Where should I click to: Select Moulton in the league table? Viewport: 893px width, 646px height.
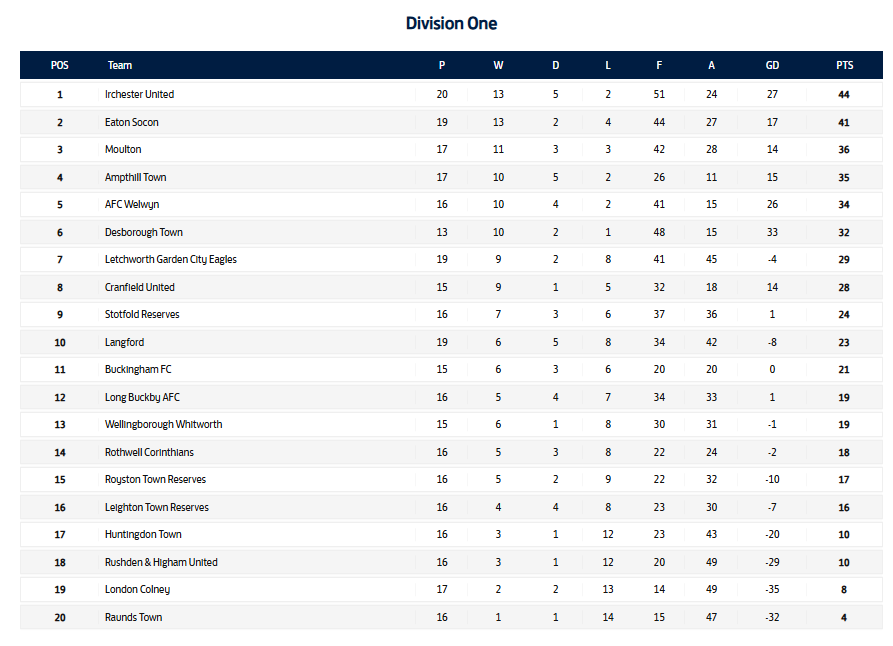point(123,150)
